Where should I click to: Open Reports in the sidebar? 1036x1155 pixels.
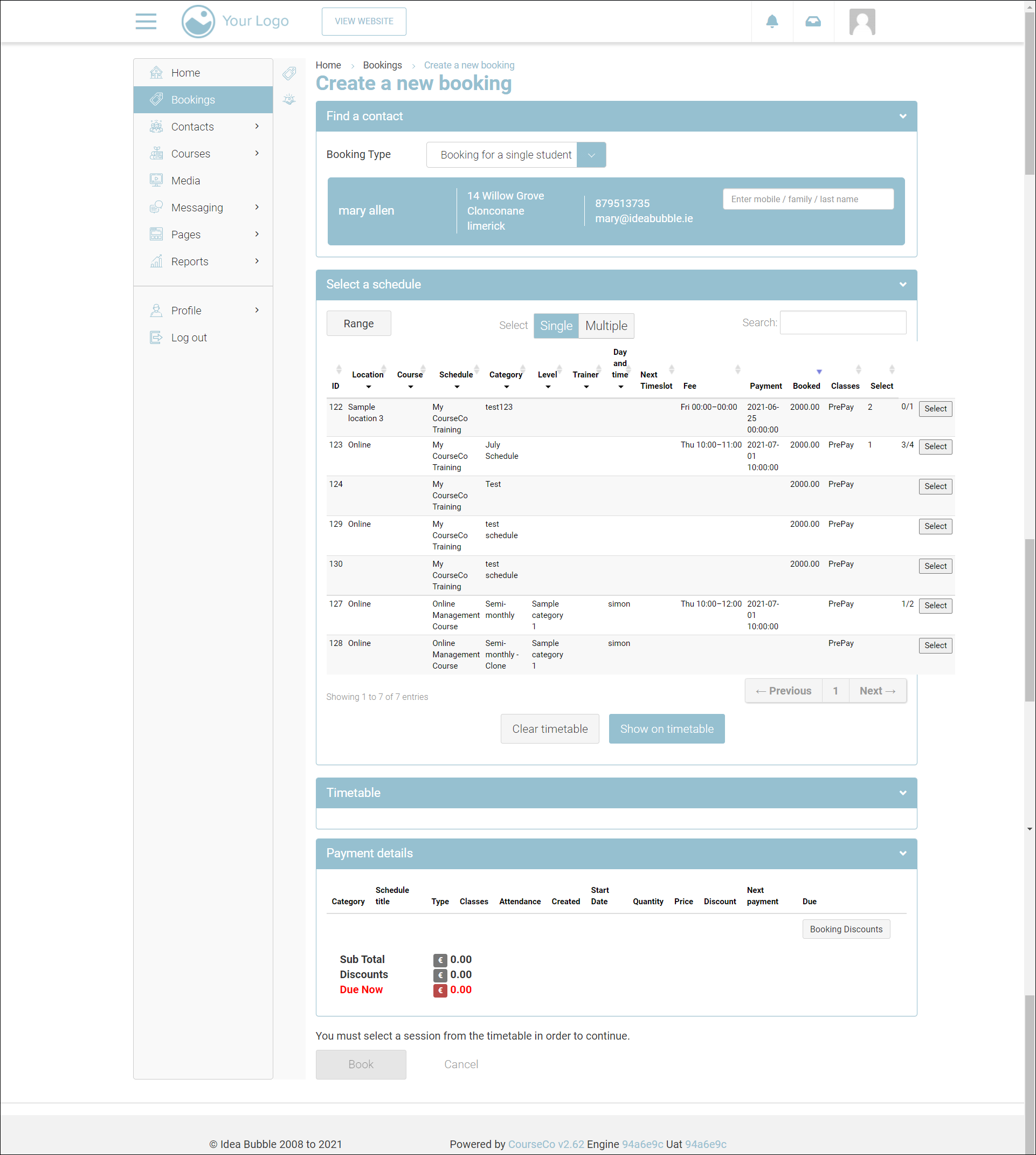click(x=190, y=262)
